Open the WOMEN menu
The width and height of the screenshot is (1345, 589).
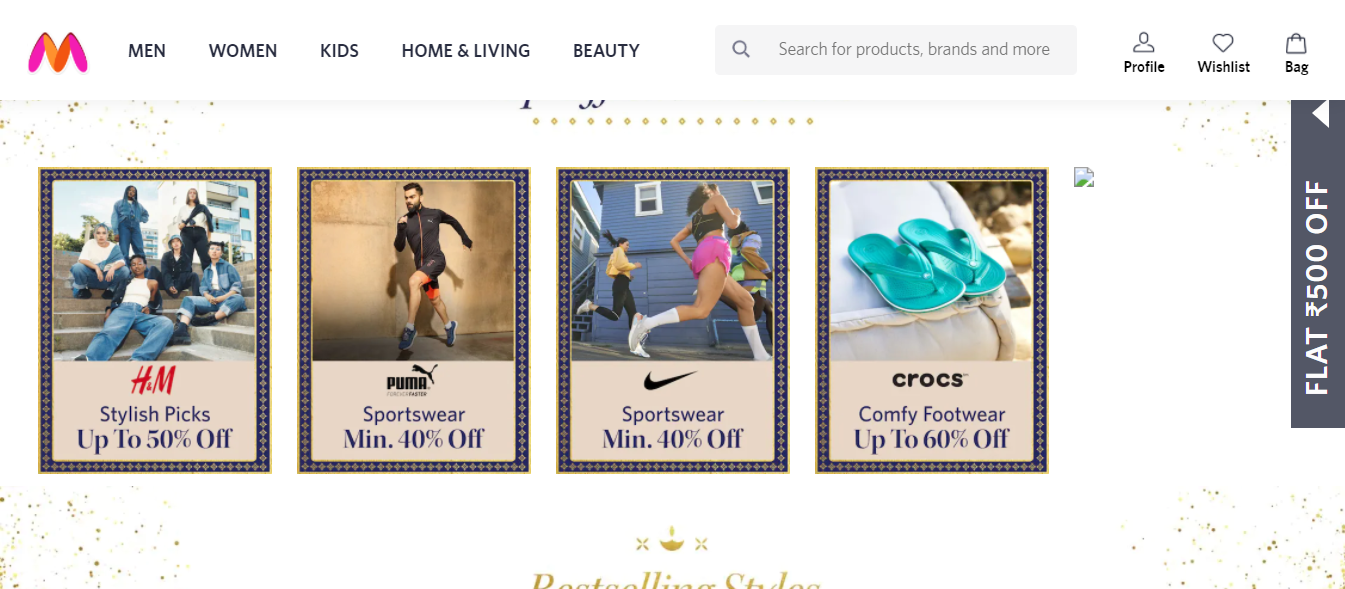(243, 50)
